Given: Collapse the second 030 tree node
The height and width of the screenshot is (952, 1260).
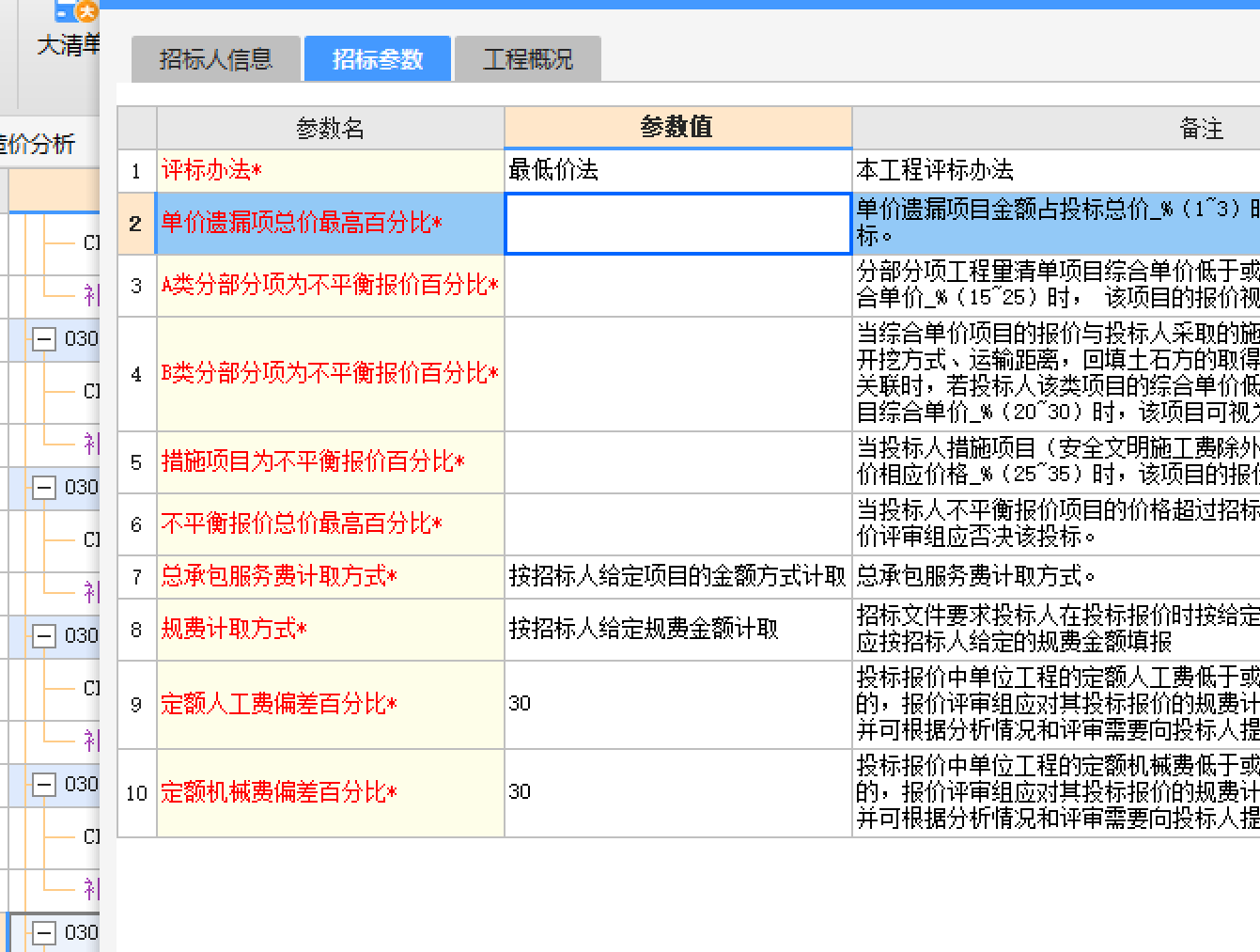Looking at the screenshot, I should (44, 487).
